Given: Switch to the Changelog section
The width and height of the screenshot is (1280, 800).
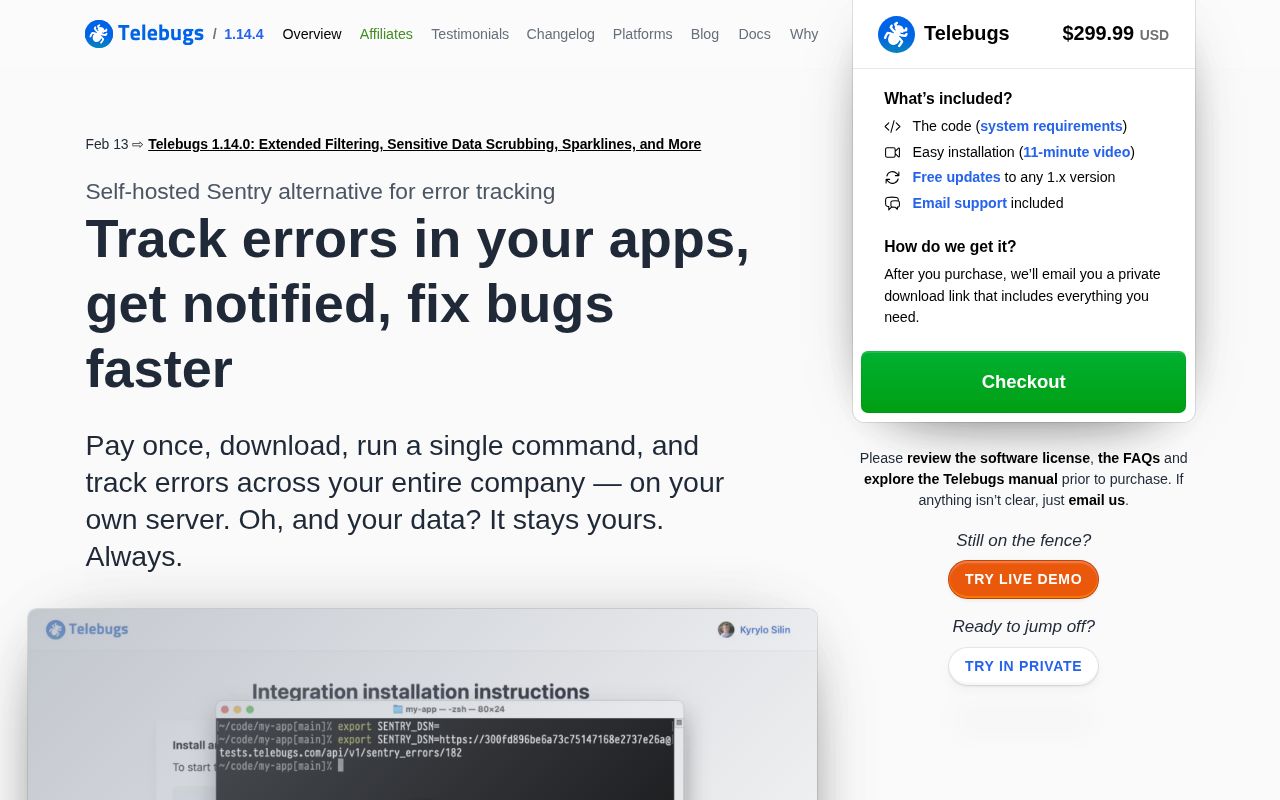Looking at the screenshot, I should point(560,34).
